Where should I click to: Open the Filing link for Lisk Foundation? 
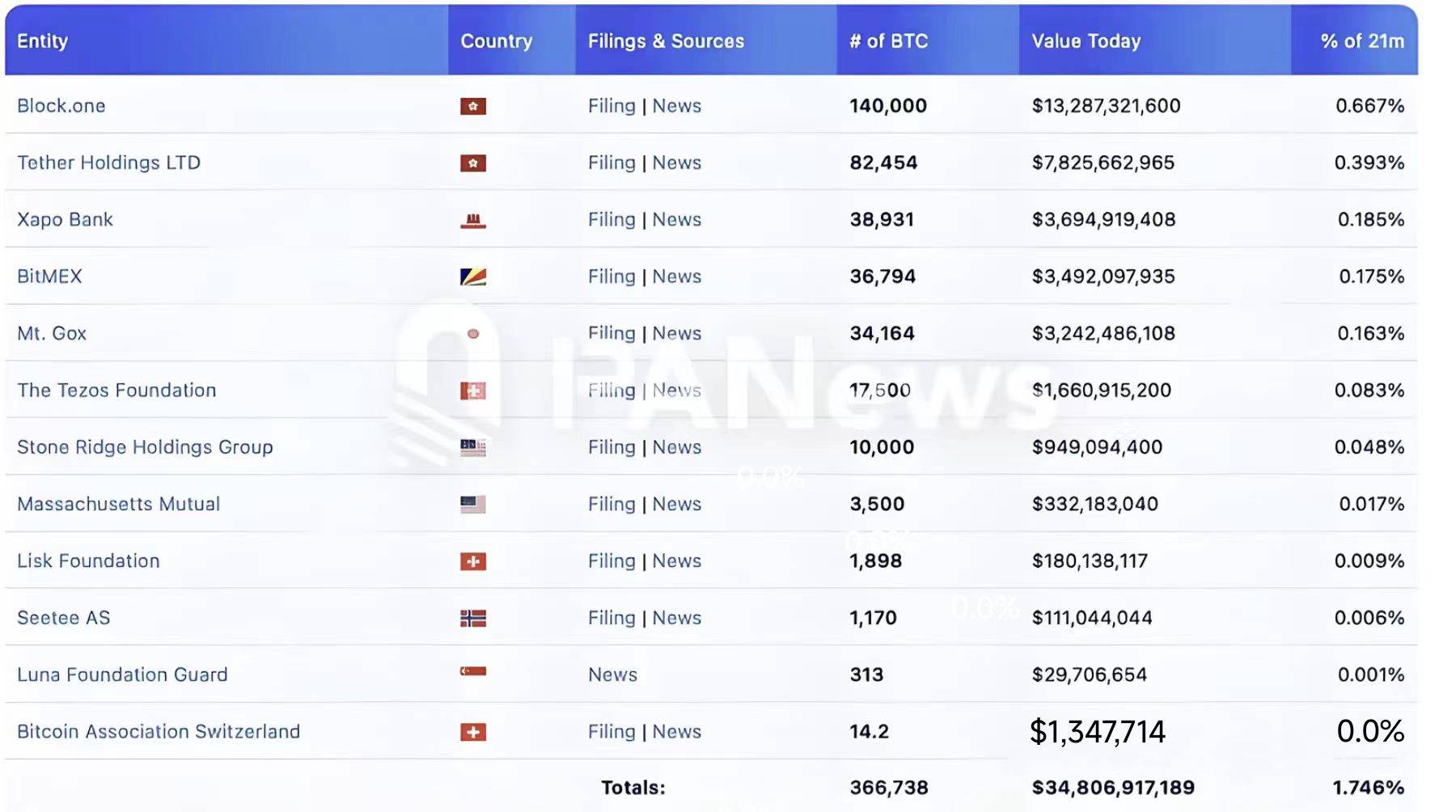[x=612, y=561]
